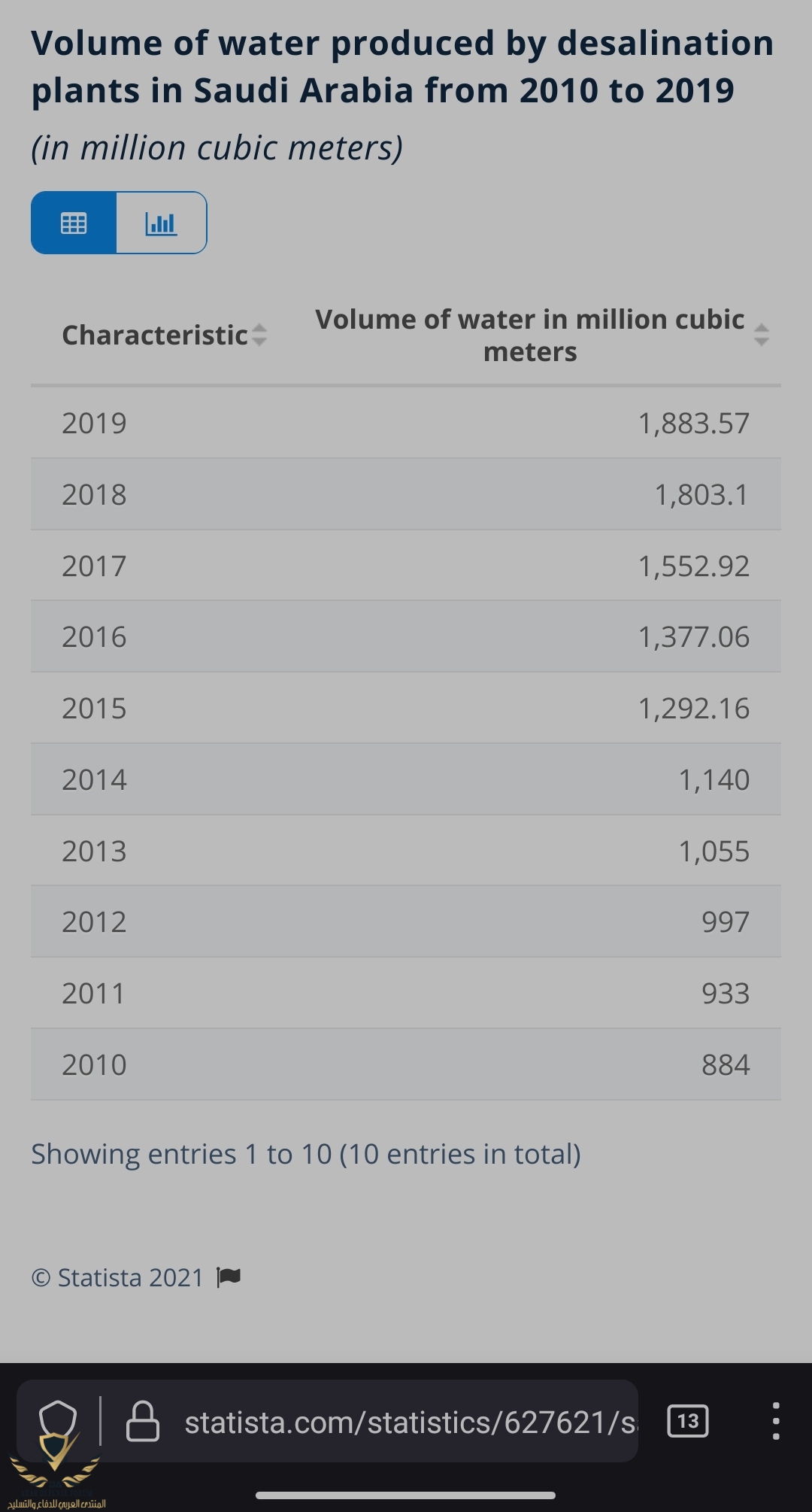Screen dimensions: 812x1512
Task: Click the 1,803.1 value for 2018
Action: point(701,495)
